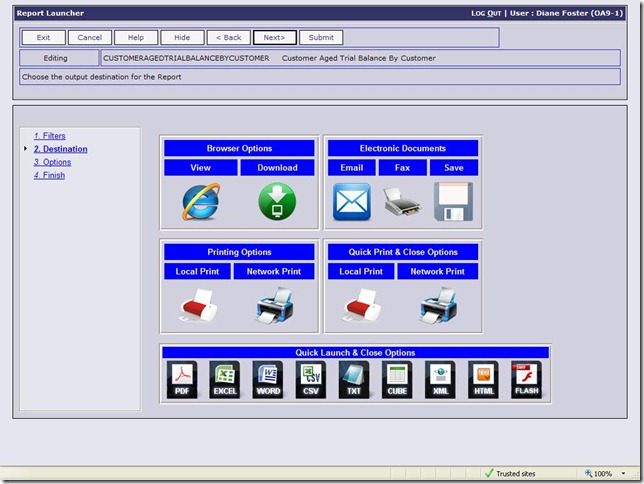Open report as TXT file icon
This screenshot has width=644, height=484.
pos(355,381)
